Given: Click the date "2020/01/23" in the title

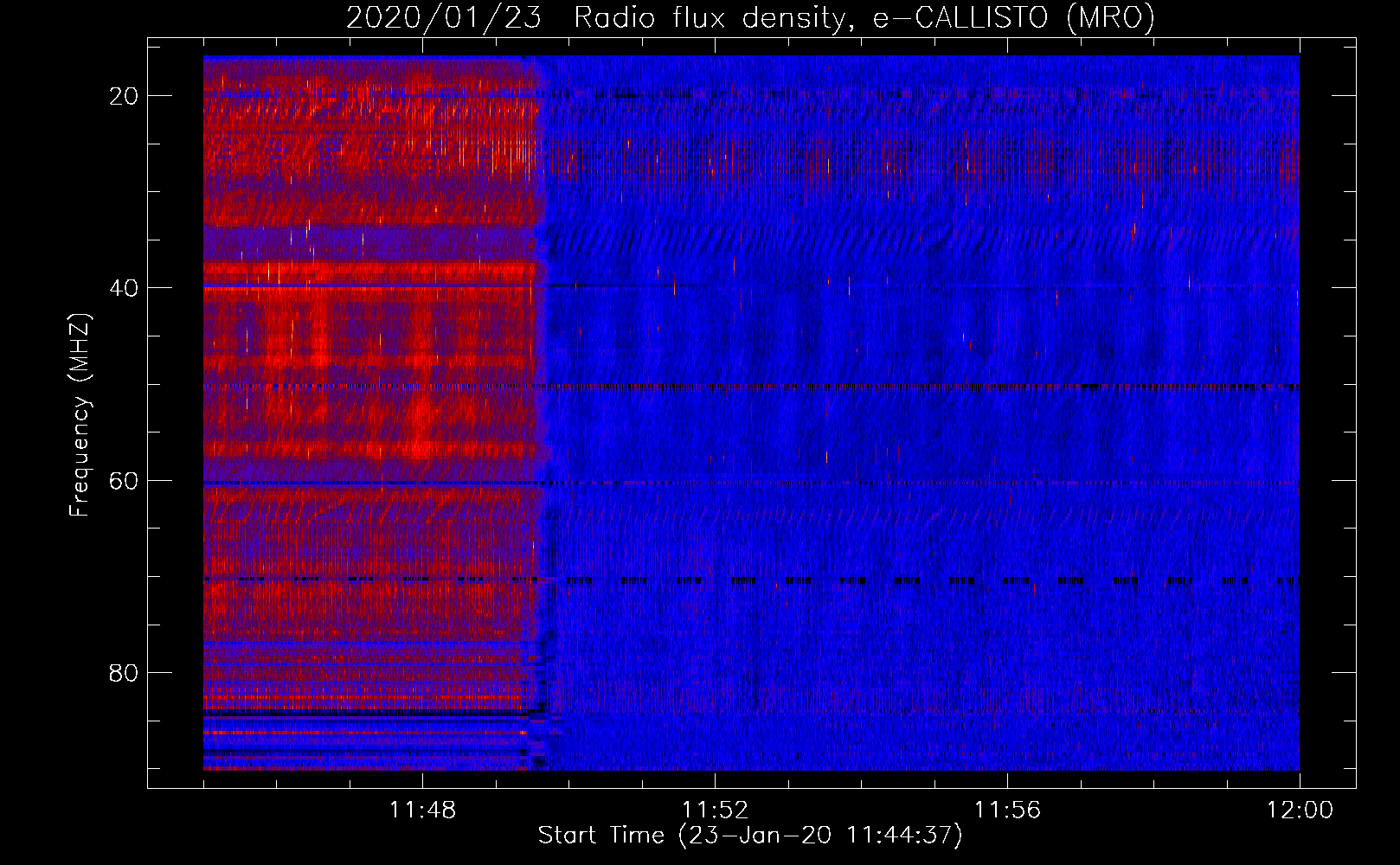Looking at the screenshot, I should pyautogui.click(x=444, y=17).
